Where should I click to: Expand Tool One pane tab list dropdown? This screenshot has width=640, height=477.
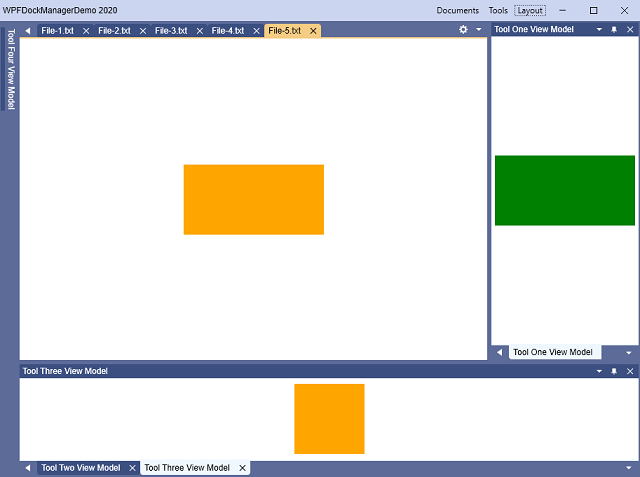(x=629, y=353)
